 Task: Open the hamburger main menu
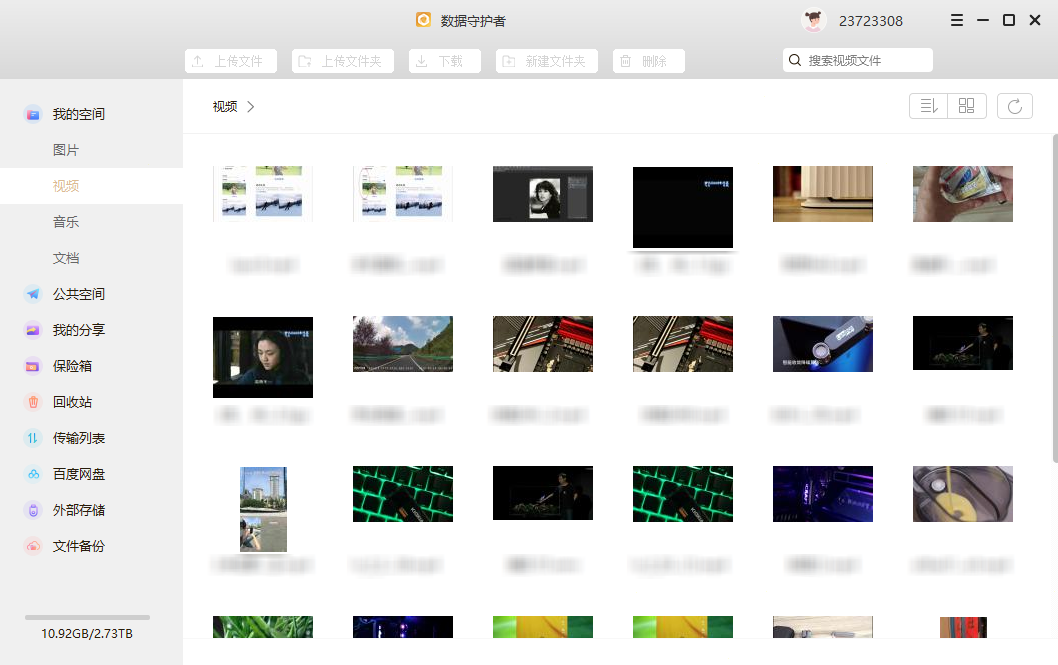pos(957,20)
